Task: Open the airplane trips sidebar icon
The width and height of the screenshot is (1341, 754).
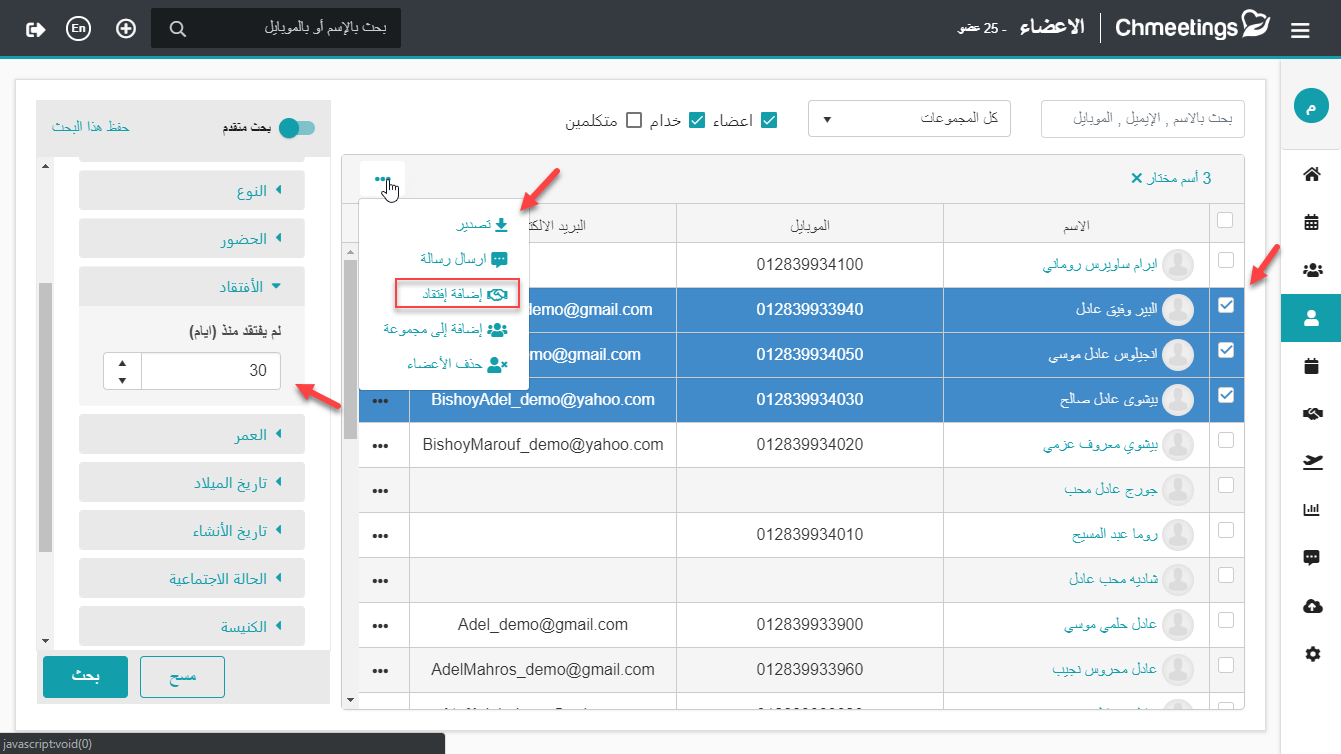Action: coord(1312,461)
